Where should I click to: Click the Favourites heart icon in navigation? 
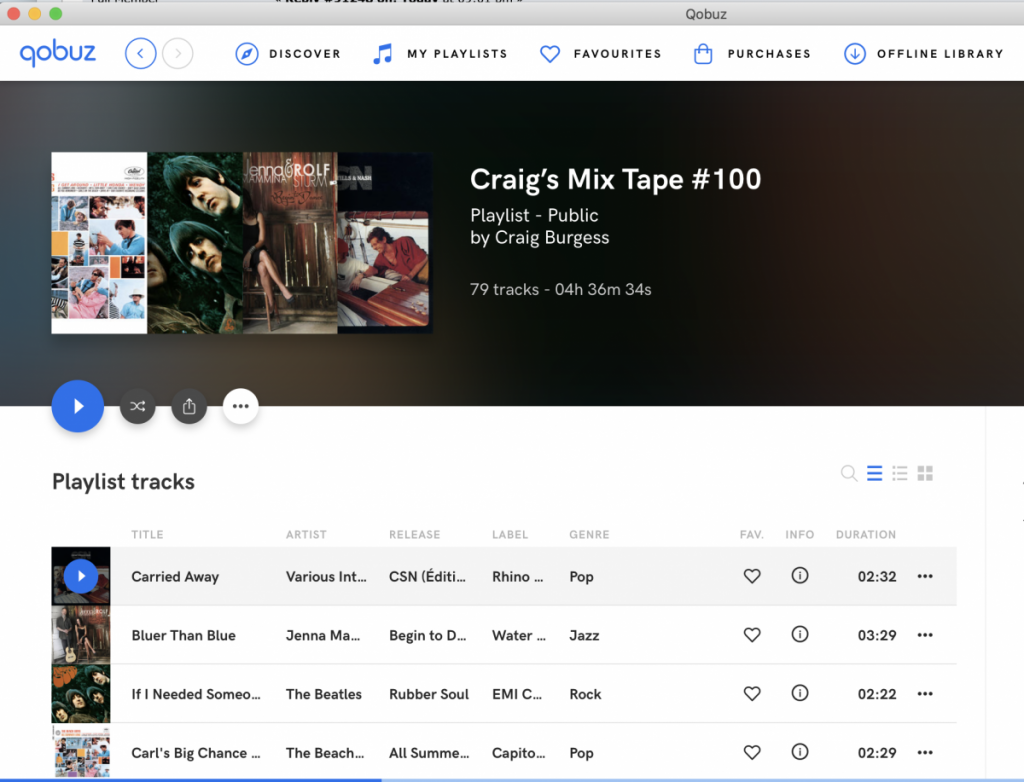[550, 54]
